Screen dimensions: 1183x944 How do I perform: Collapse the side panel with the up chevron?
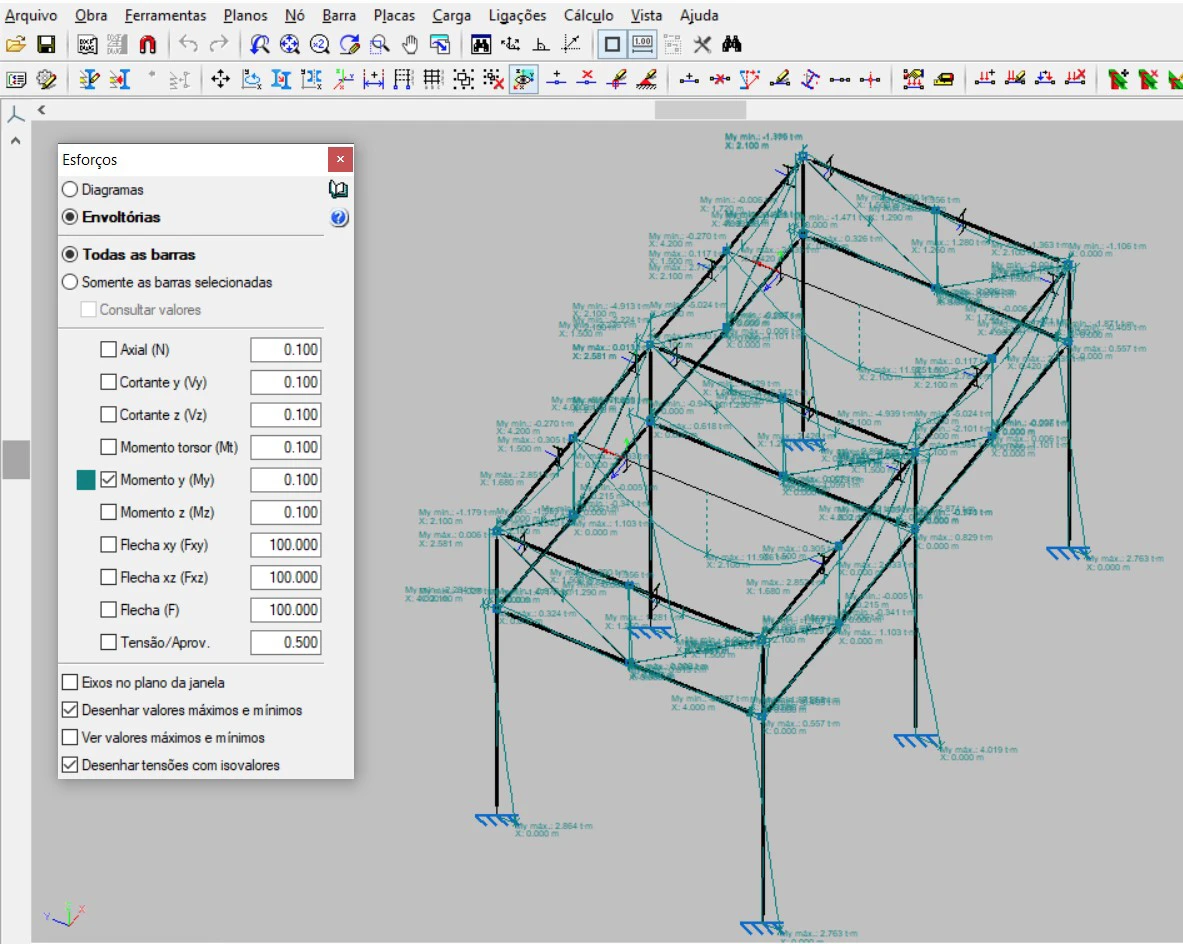(x=16, y=141)
